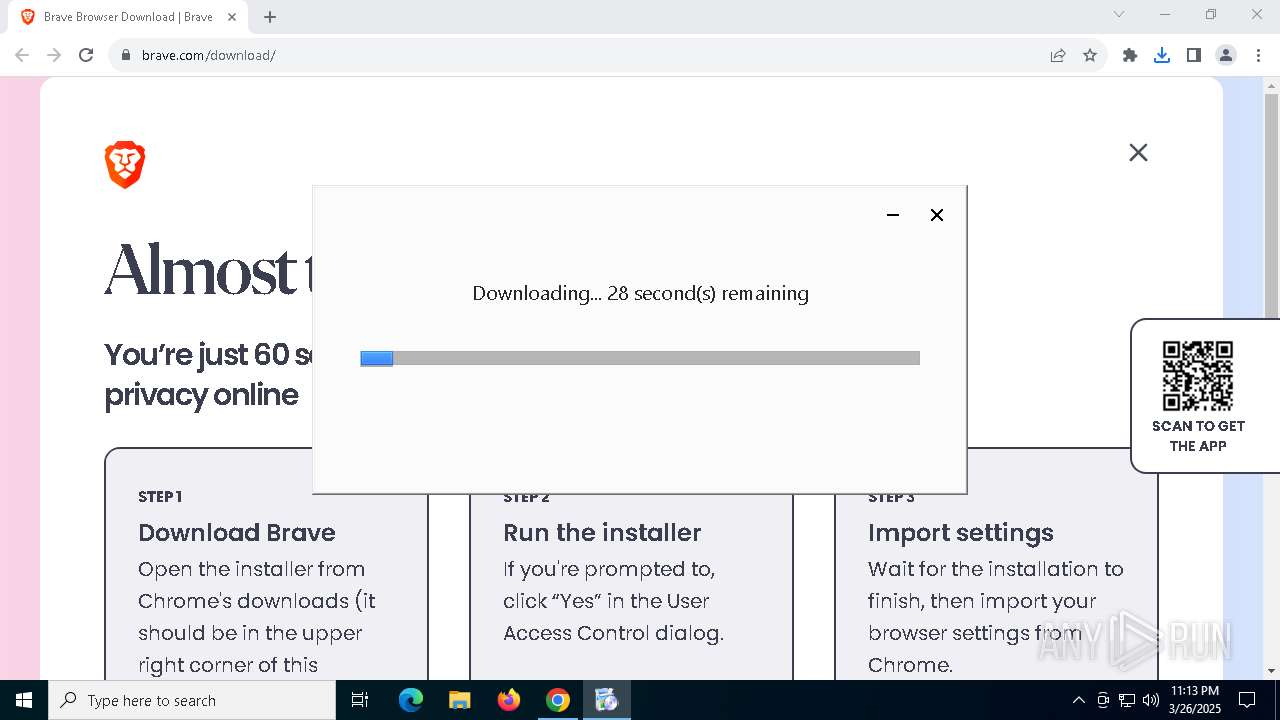Open tab search dropdown chevron
This screenshot has width=1280, height=720.
[x=1119, y=14]
